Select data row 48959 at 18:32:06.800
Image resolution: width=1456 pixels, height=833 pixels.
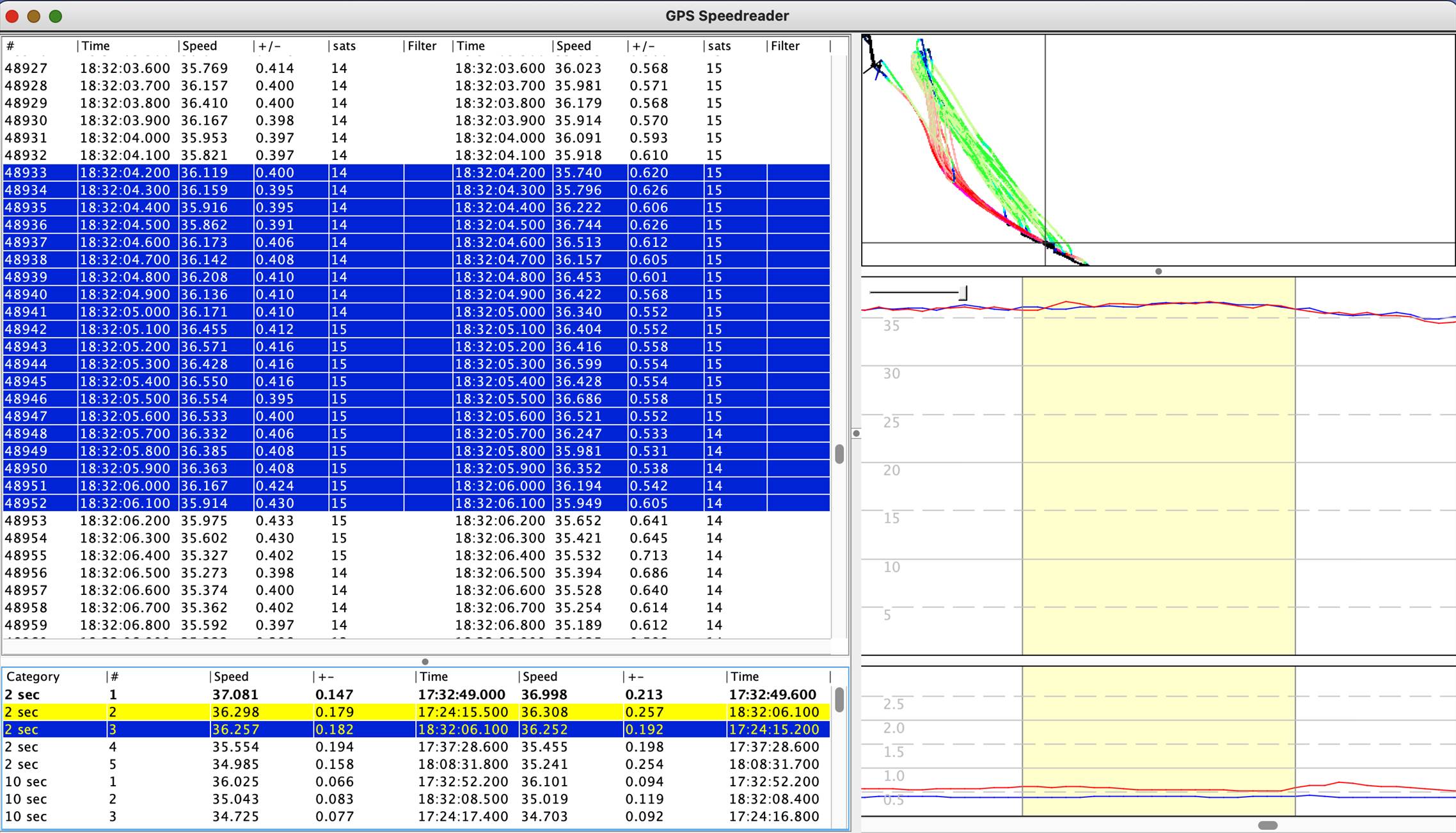coord(125,625)
